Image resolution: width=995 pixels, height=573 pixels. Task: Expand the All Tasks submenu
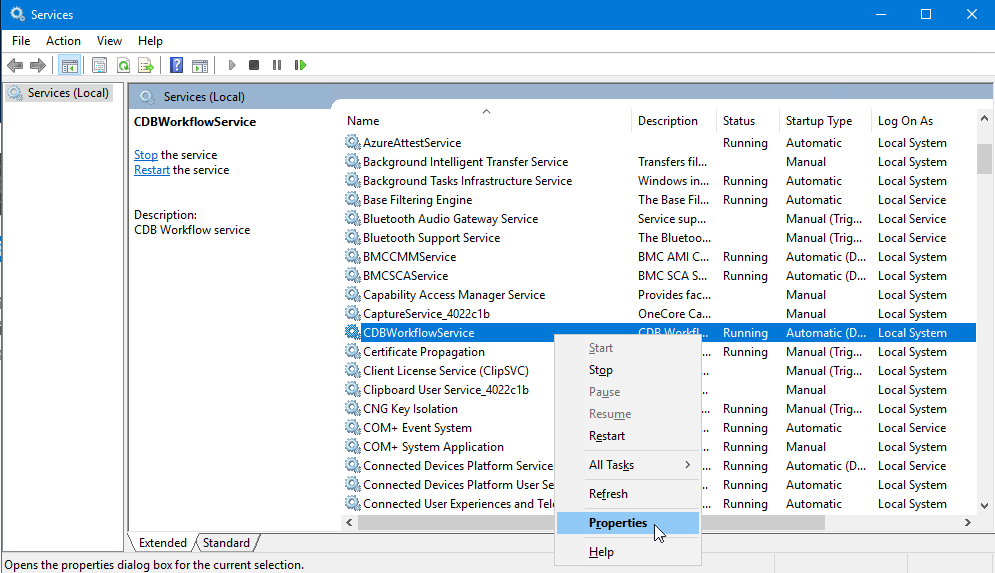click(x=628, y=465)
